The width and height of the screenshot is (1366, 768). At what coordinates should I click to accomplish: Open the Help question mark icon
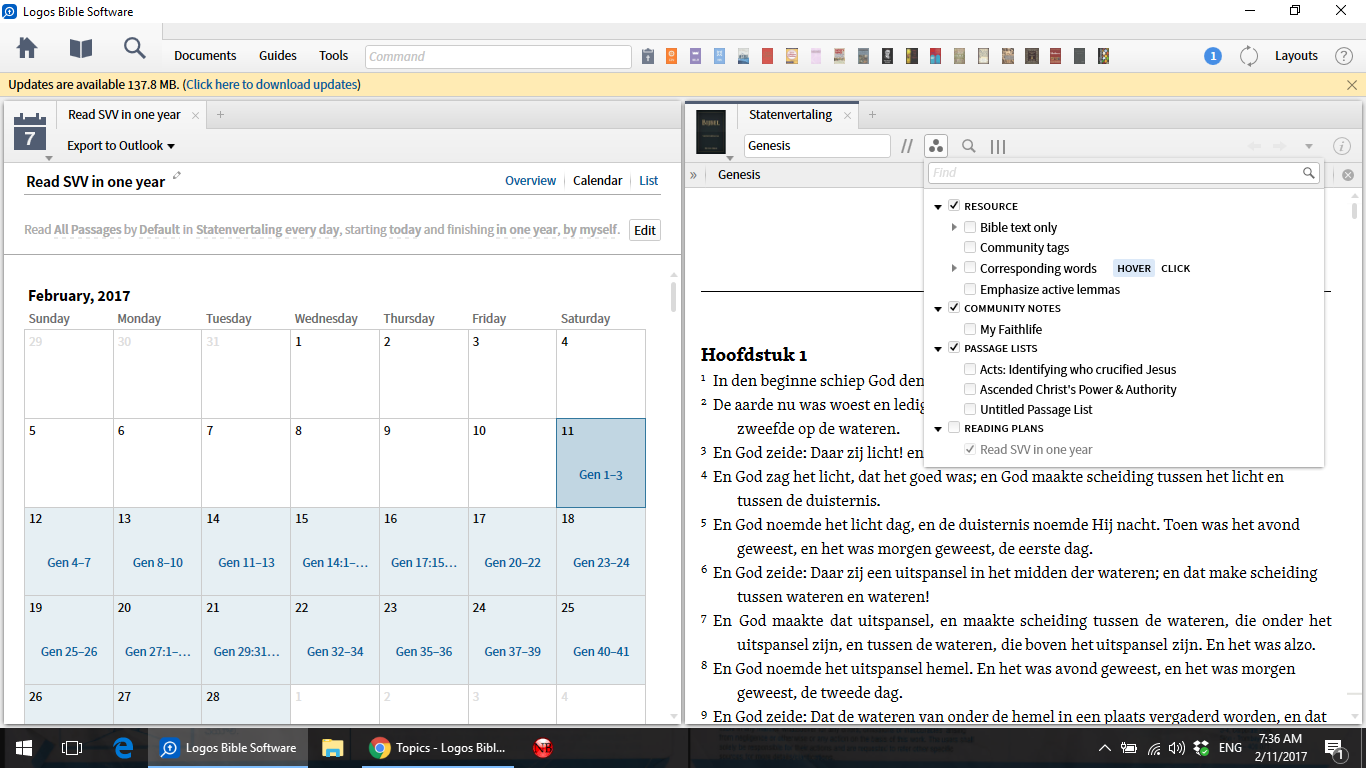click(x=1344, y=56)
